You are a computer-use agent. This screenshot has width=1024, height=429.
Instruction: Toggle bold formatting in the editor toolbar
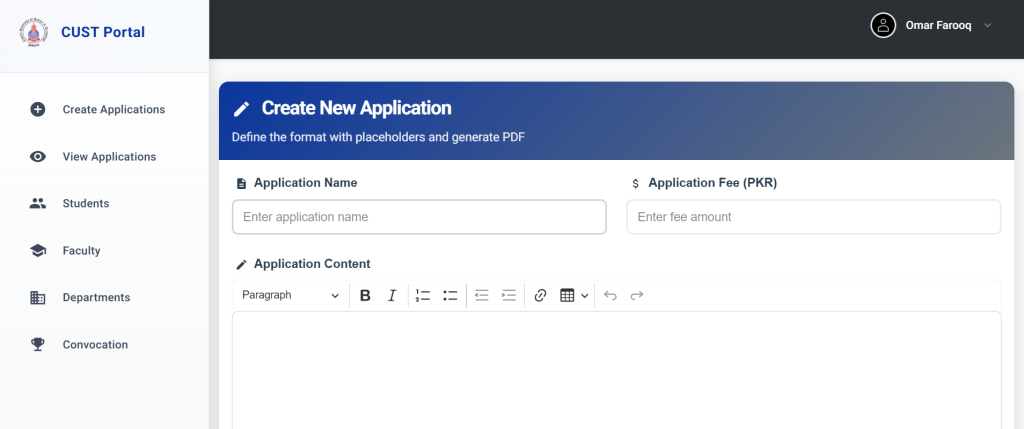click(x=365, y=295)
